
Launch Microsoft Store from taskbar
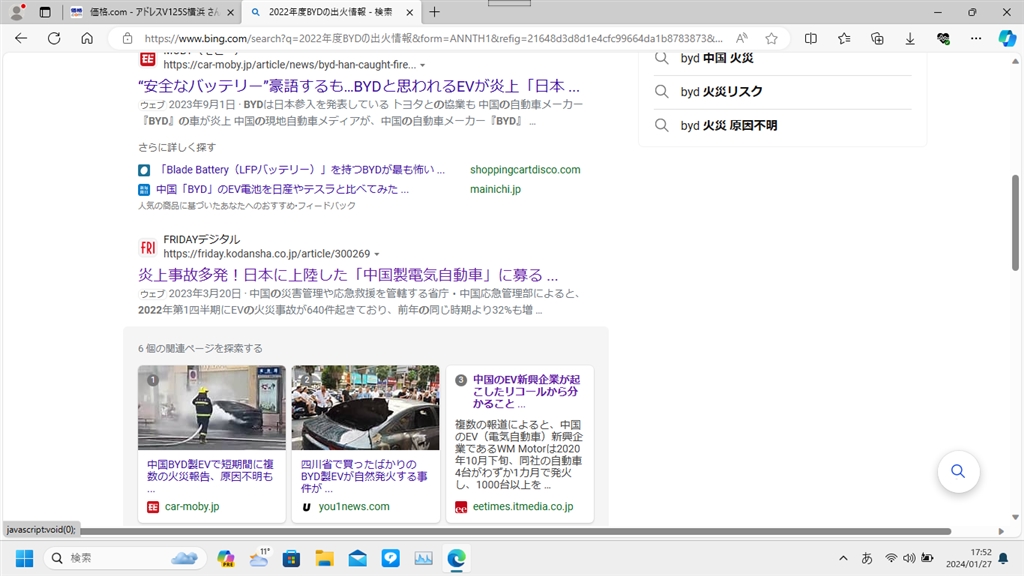coord(291,558)
